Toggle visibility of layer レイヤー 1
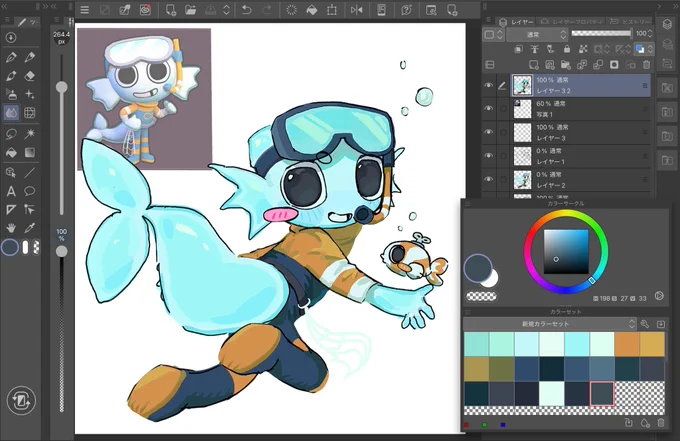Viewport: 680px width, 441px height. coord(489,156)
